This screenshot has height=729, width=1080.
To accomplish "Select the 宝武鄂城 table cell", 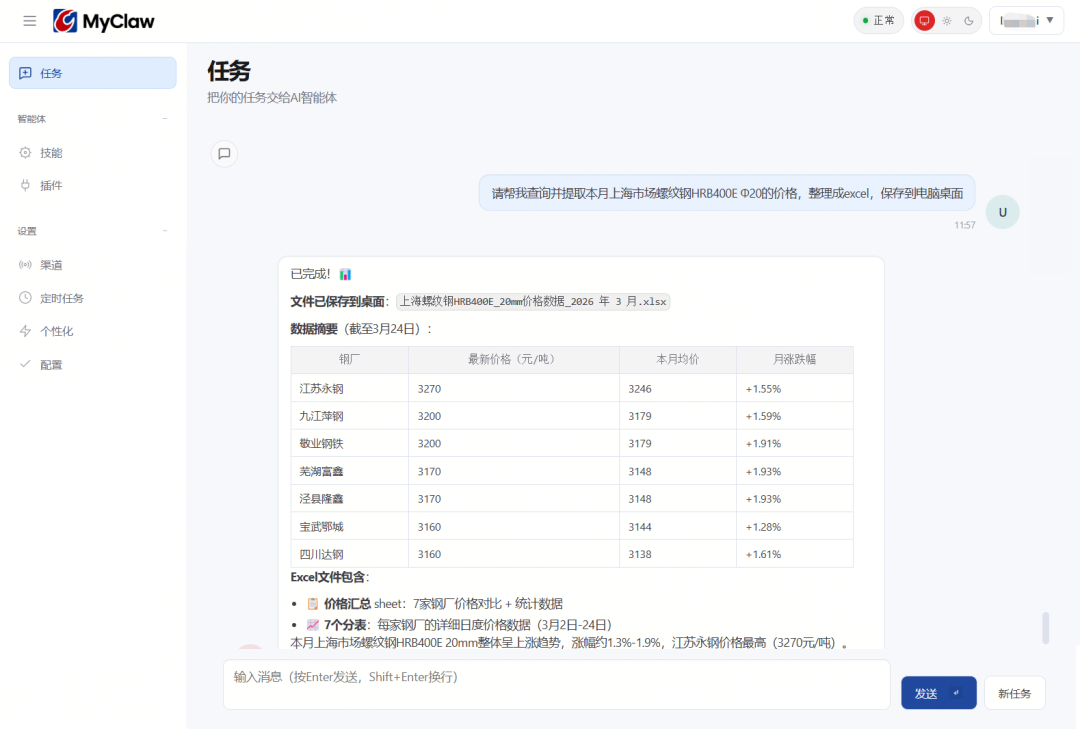I will coord(350,526).
